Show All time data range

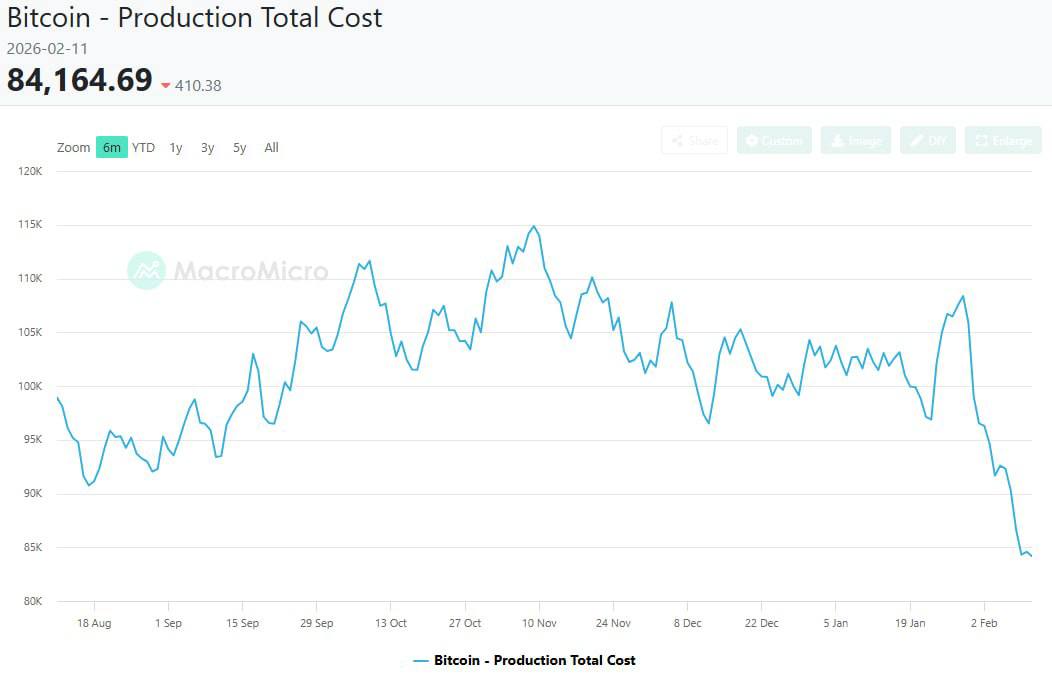(271, 148)
